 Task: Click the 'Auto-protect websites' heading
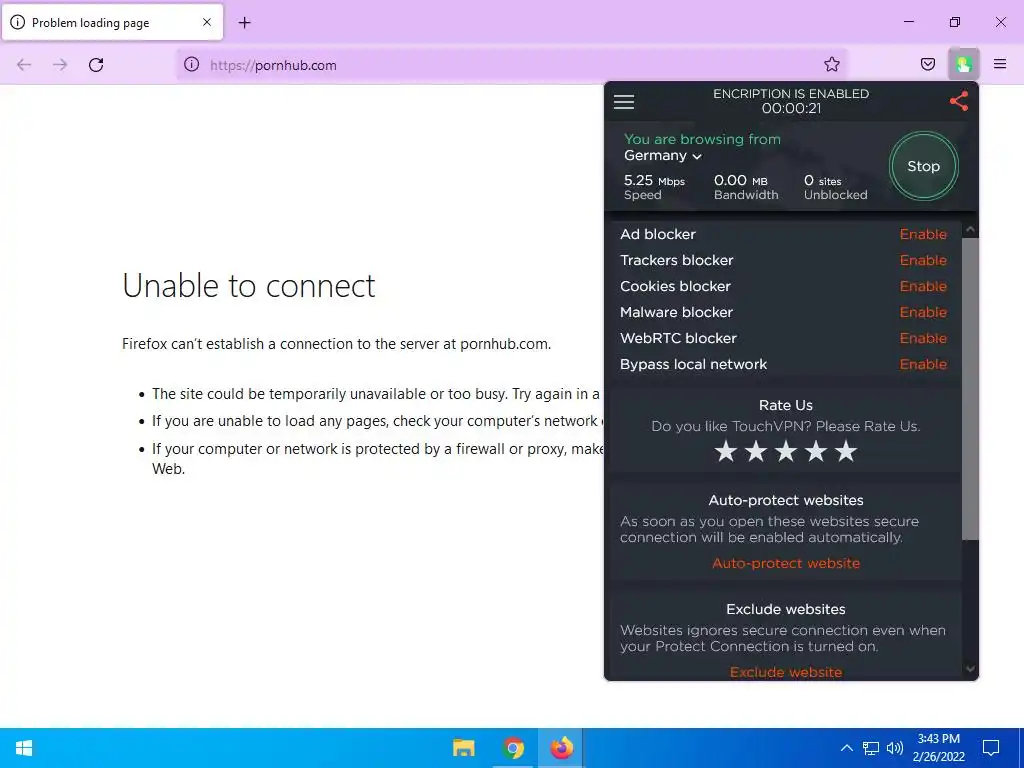point(786,500)
